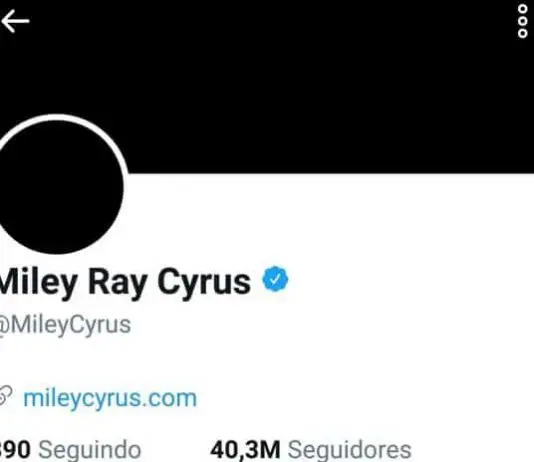This screenshot has height=462, width=534.
Task: View the 40,3M Seguidores list
Action: coord(311,450)
